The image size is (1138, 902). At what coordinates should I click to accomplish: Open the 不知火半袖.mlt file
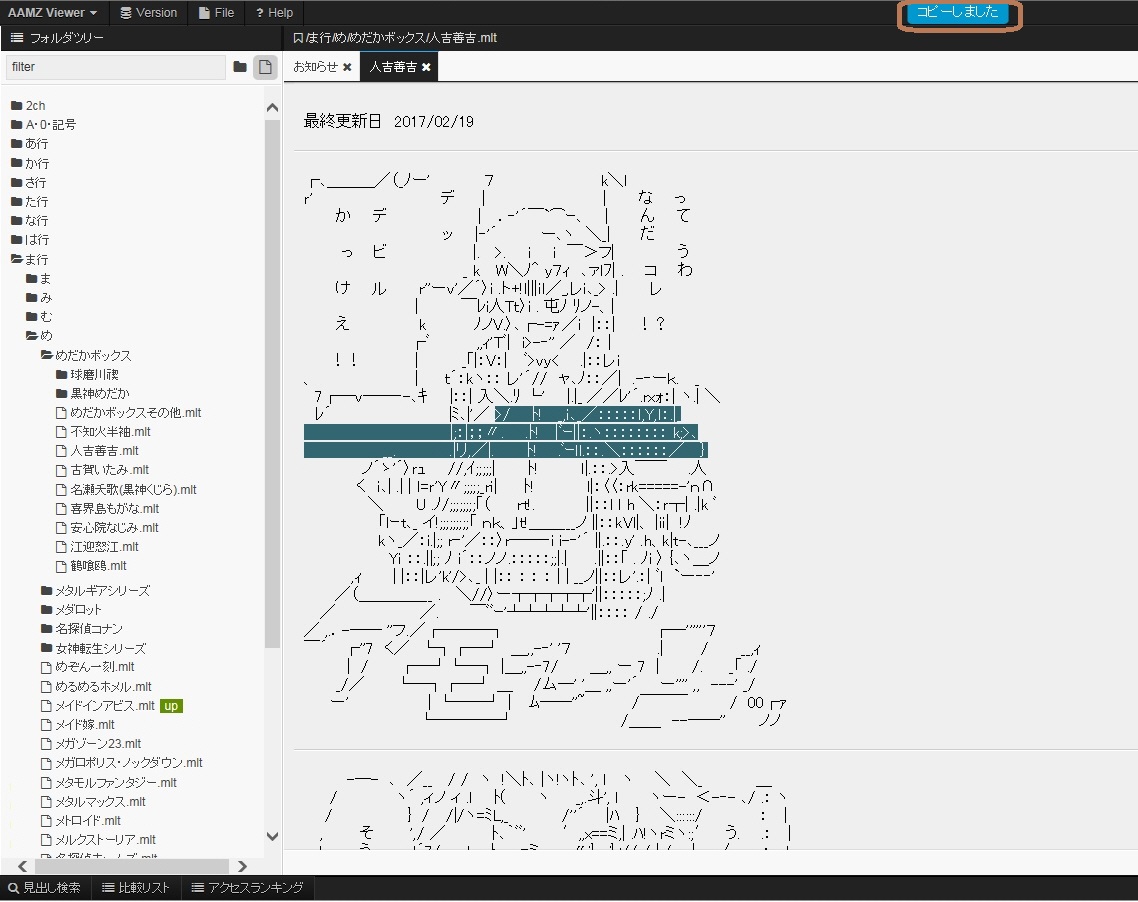[x=110, y=432]
